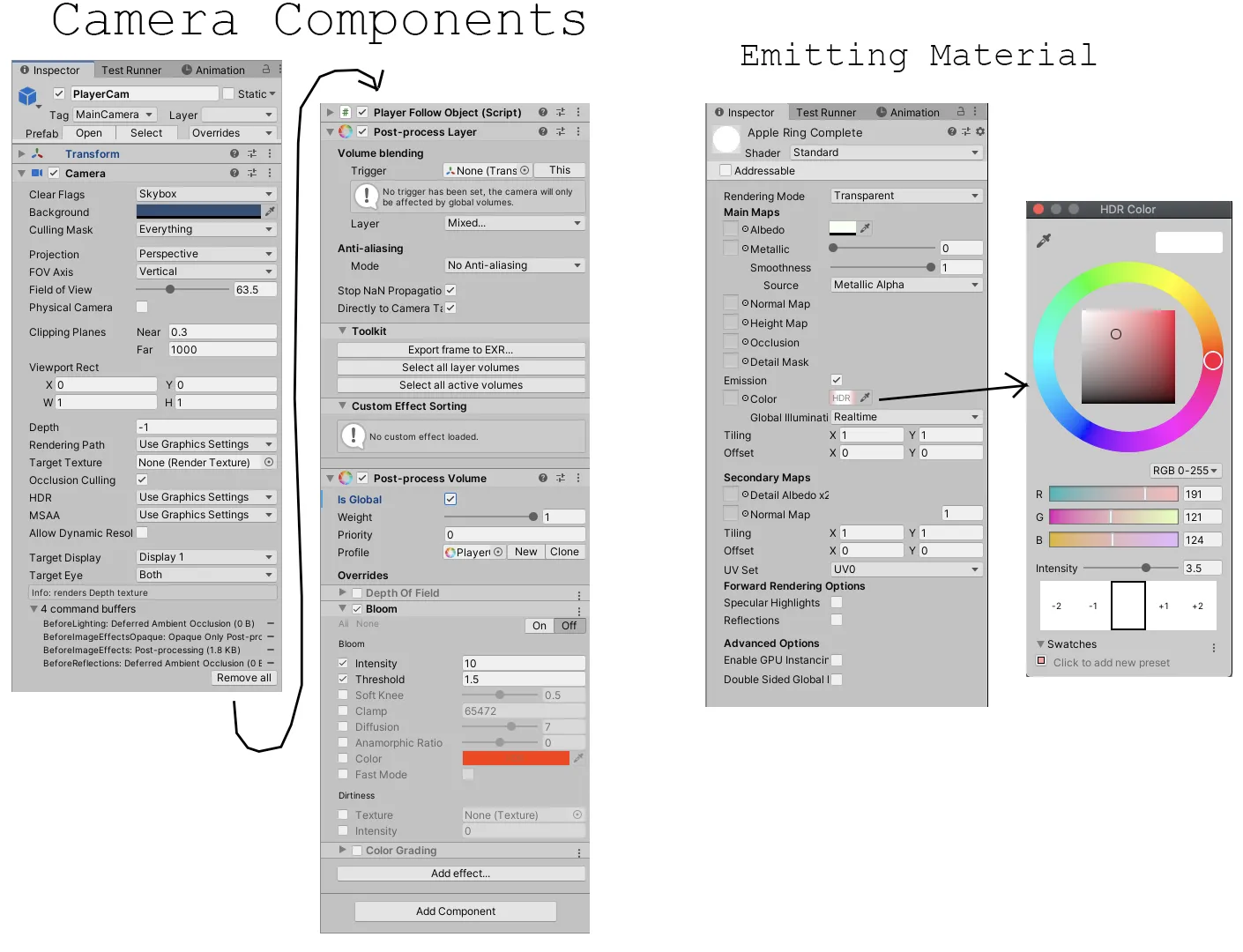1243x952 pixels.
Task: Click the Post-process Layer preset icon
Action: click(x=561, y=131)
